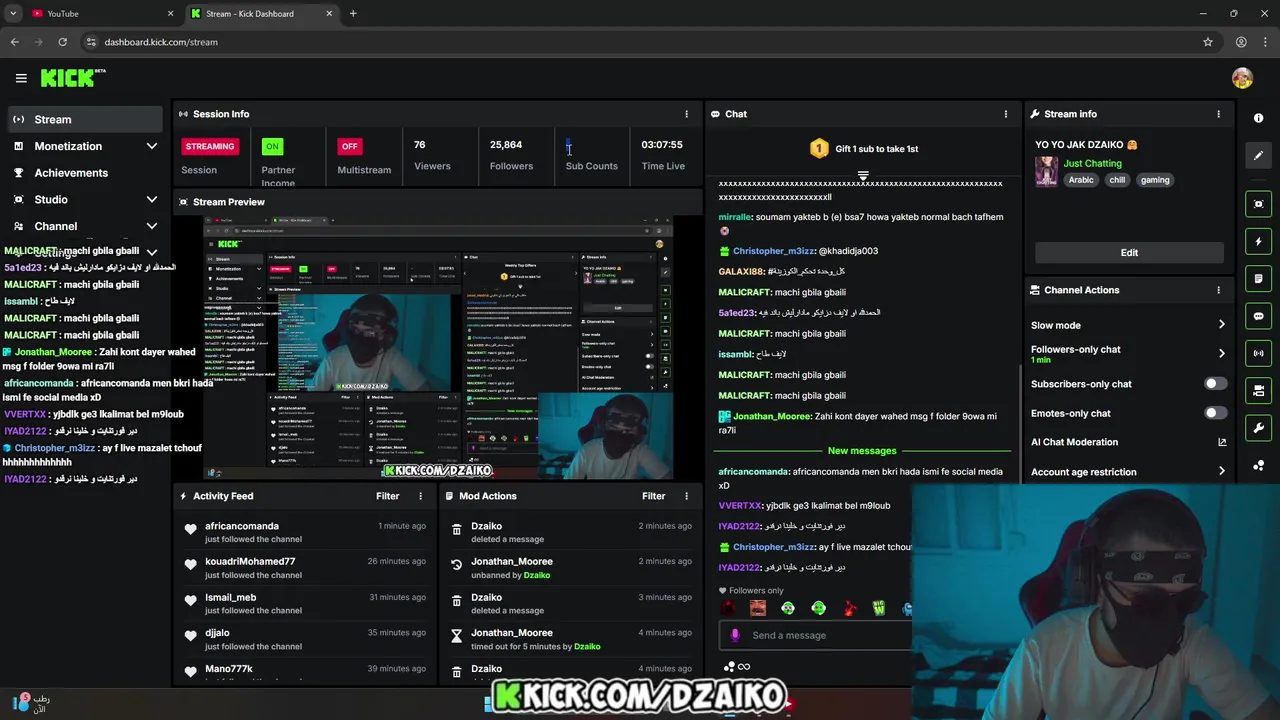Open Session Info options menu
This screenshot has width=1280, height=720.
[686, 114]
